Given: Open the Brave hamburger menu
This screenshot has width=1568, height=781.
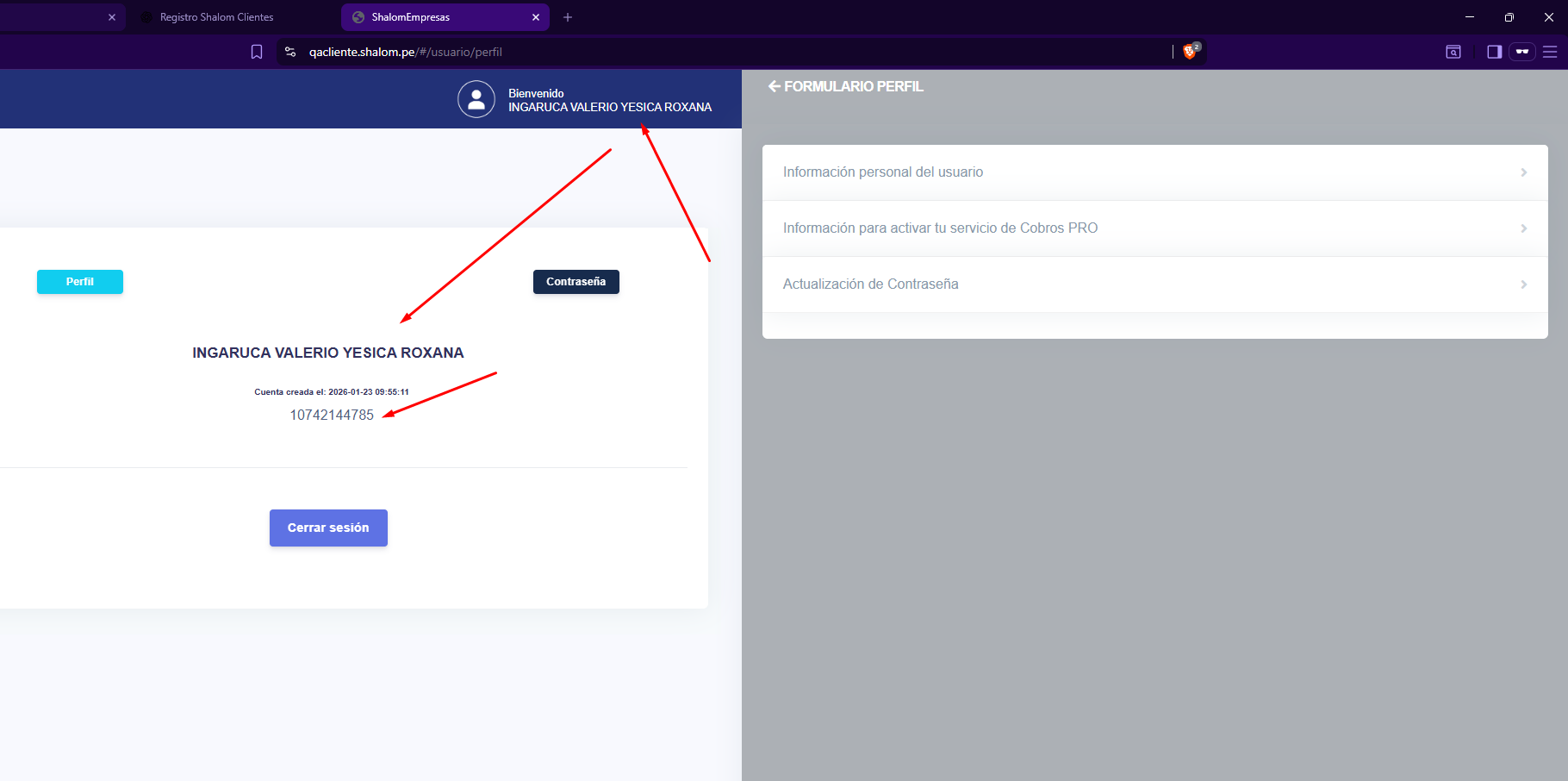Looking at the screenshot, I should click(x=1550, y=52).
